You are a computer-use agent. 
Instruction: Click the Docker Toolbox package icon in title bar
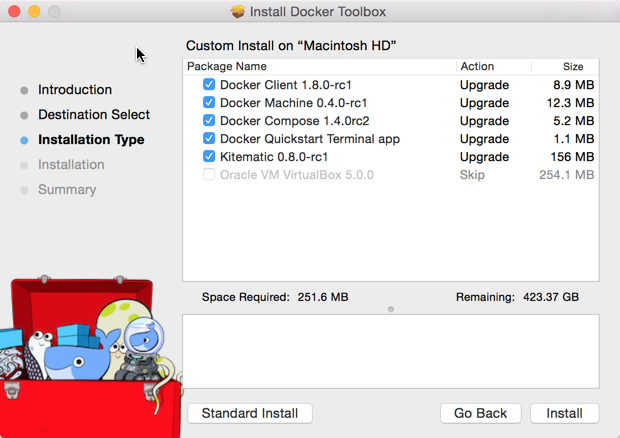coord(238,12)
